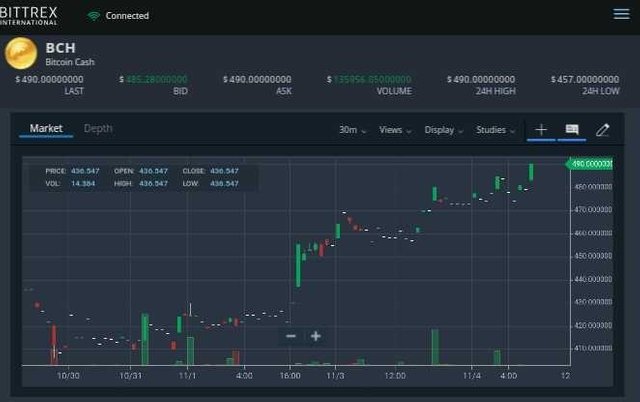Image resolution: width=640 pixels, height=402 pixels.
Task: Expand the Views dropdown
Action: coord(395,130)
